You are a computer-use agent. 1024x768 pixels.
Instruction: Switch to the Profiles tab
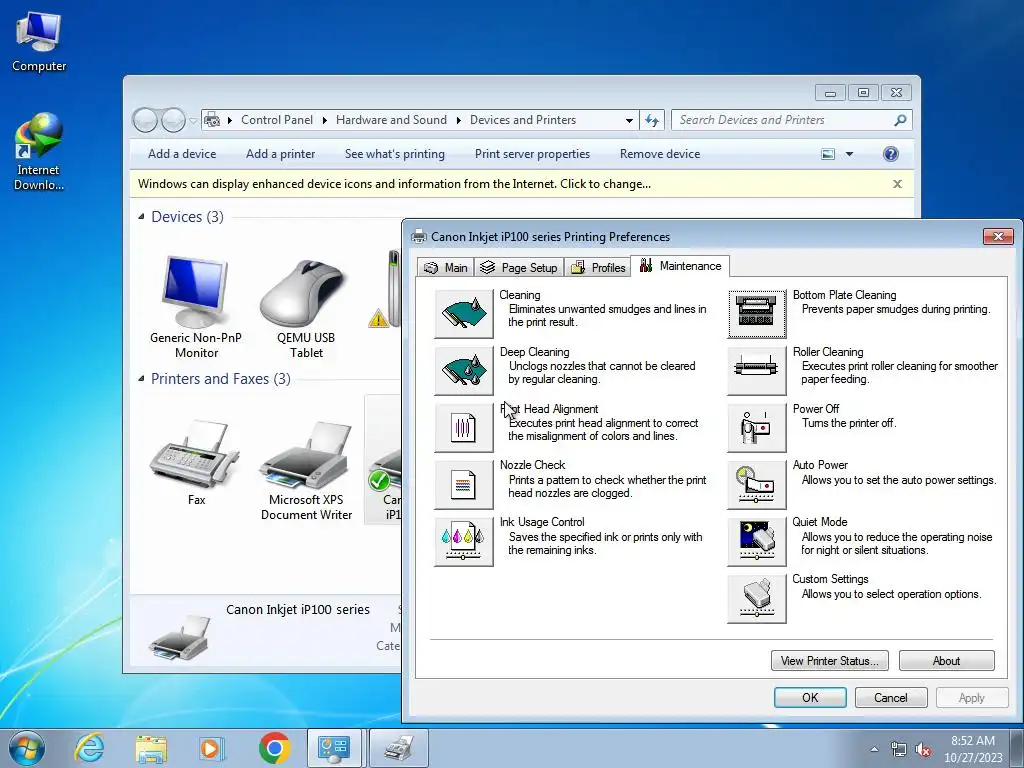tap(598, 267)
